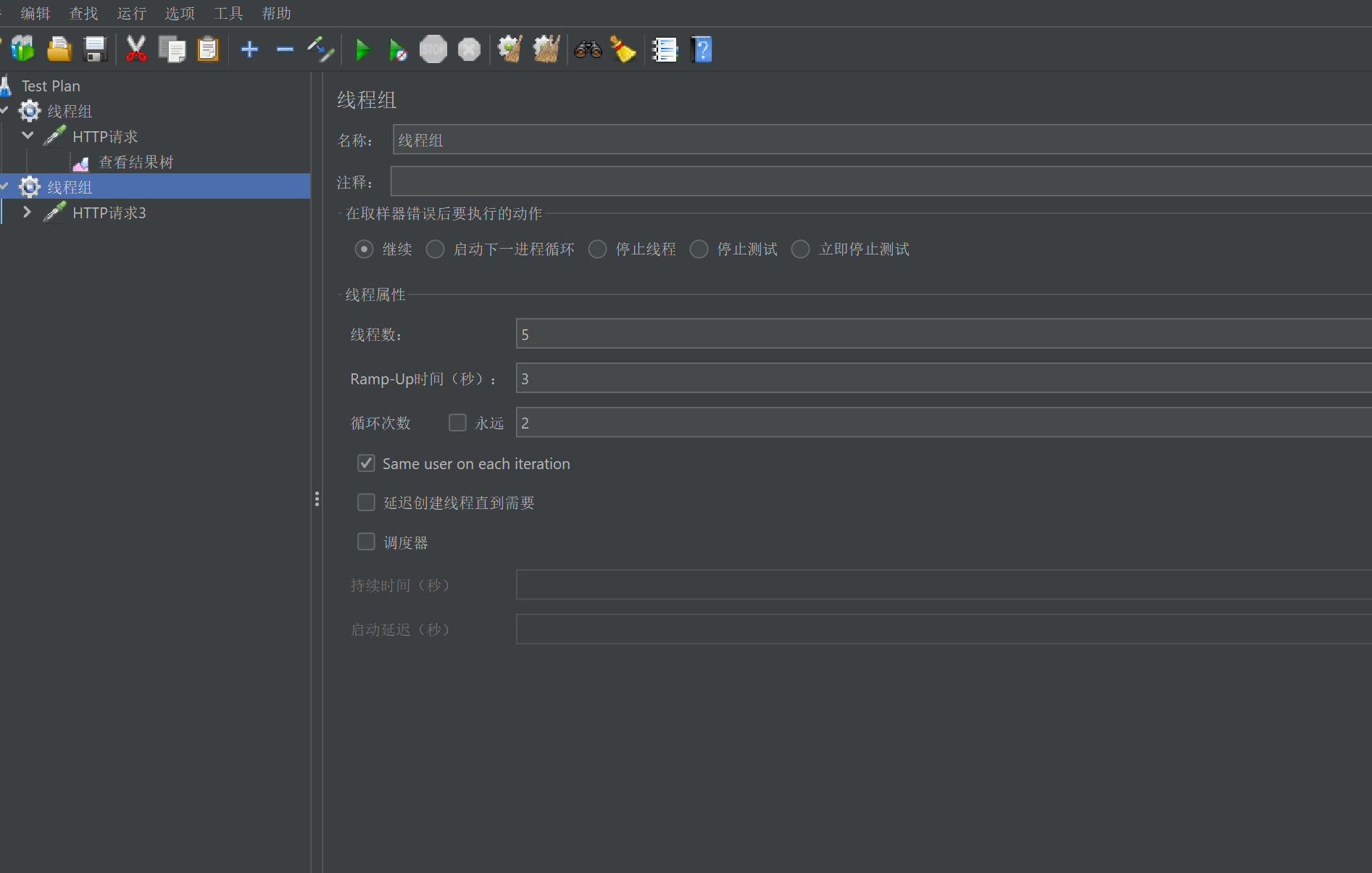
Task: Copy the selected element via toolbar
Action: click(172, 49)
